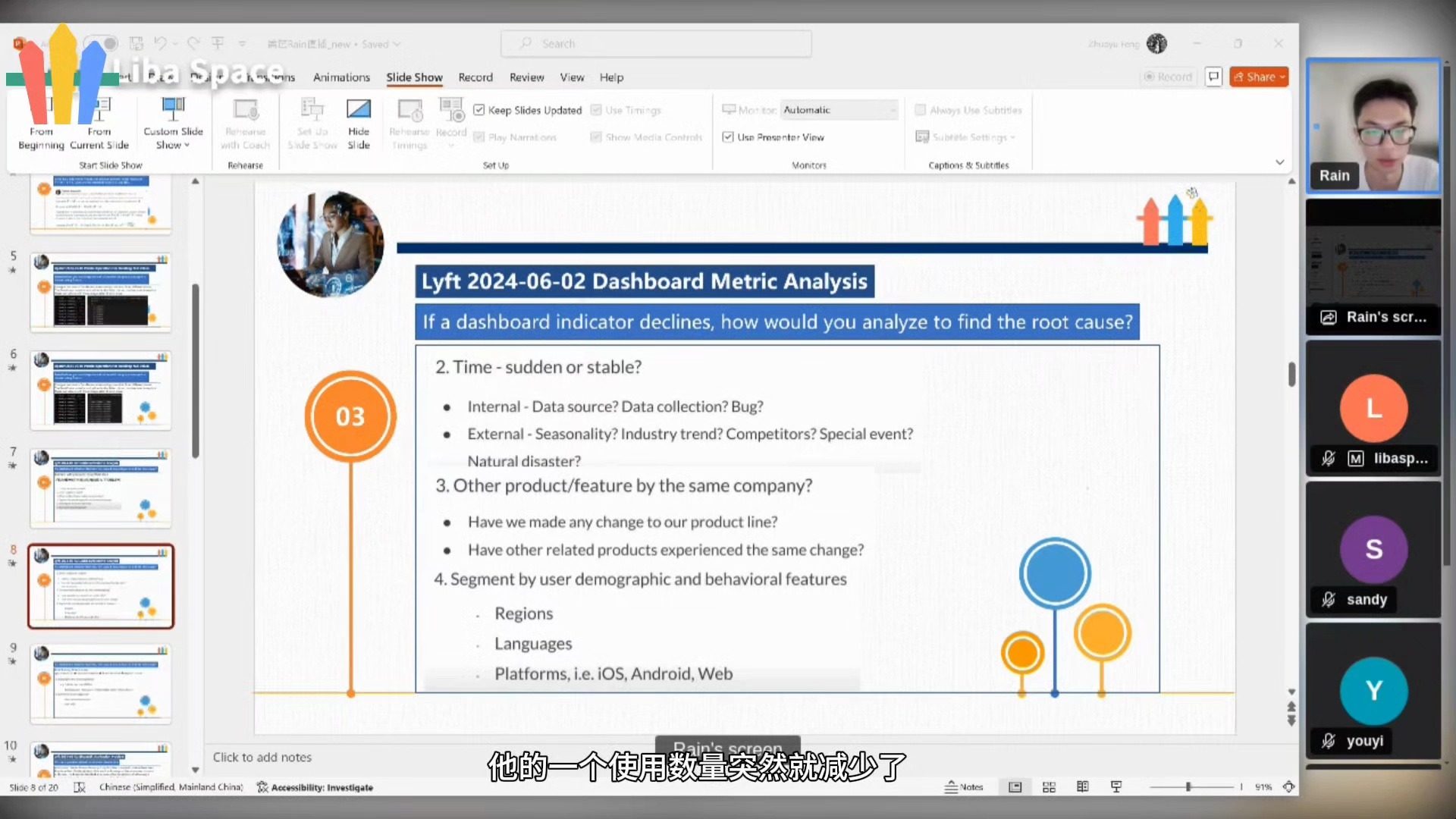This screenshot has width=1456, height=819.
Task: Click the Redo icon
Action: (193, 43)
